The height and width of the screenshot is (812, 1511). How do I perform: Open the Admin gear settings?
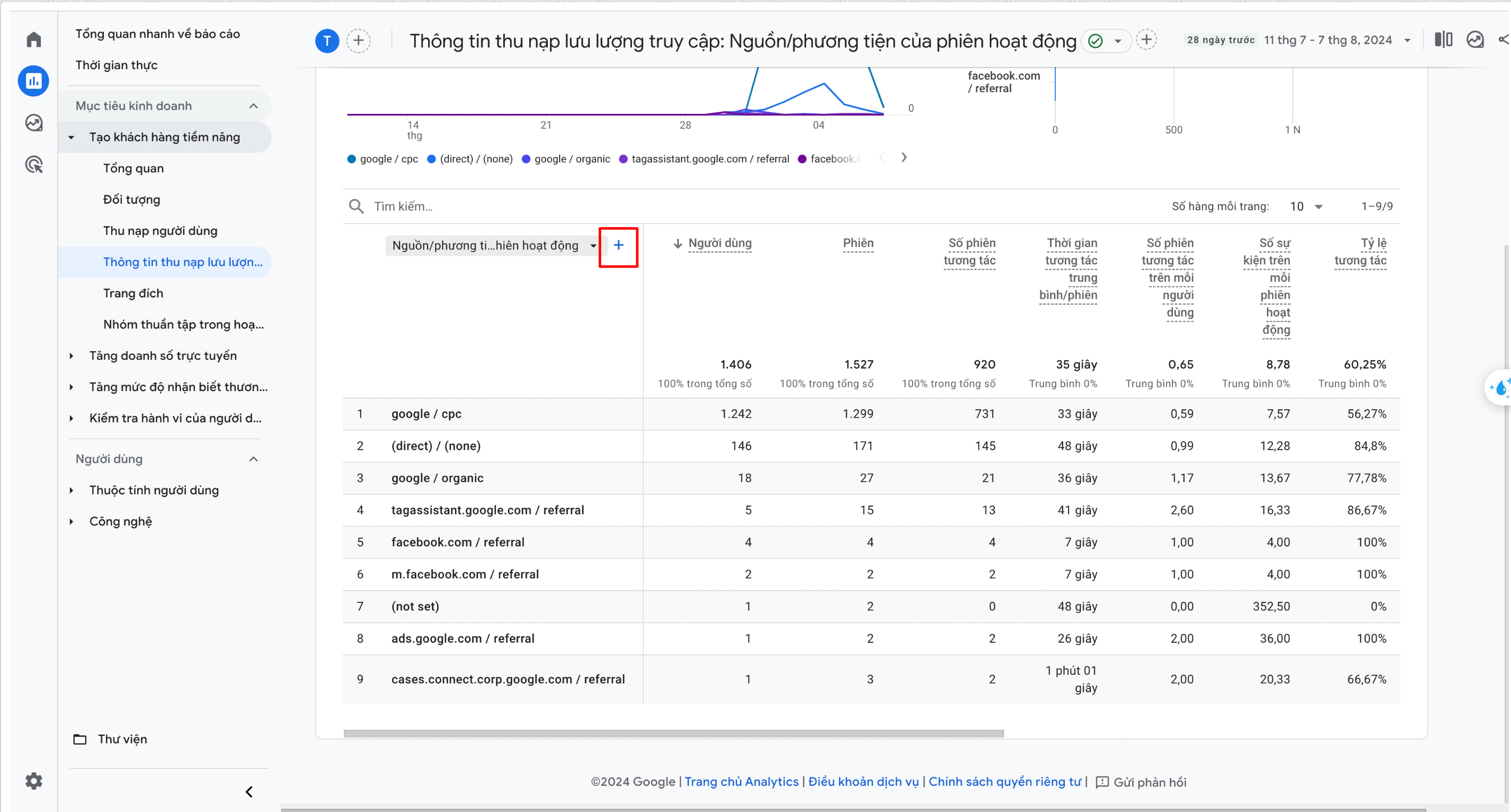point(34,781)
